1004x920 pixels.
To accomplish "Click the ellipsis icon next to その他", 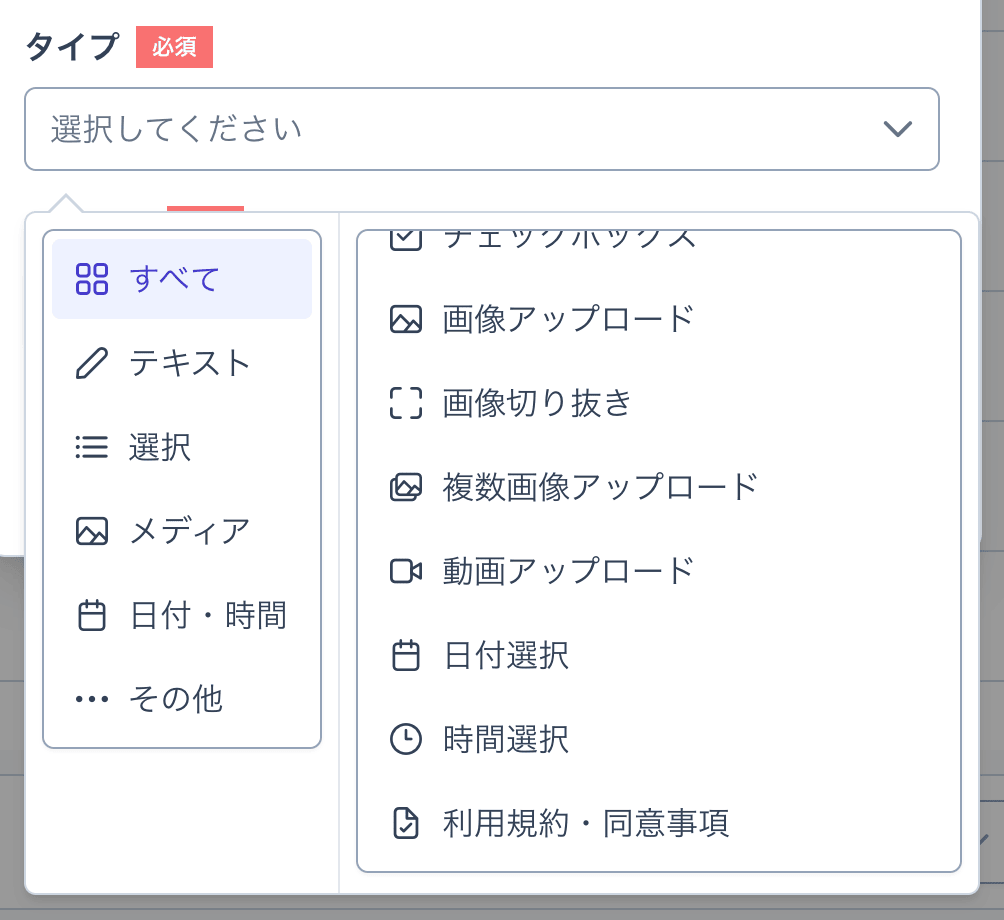I will click(x=92, y=698).
